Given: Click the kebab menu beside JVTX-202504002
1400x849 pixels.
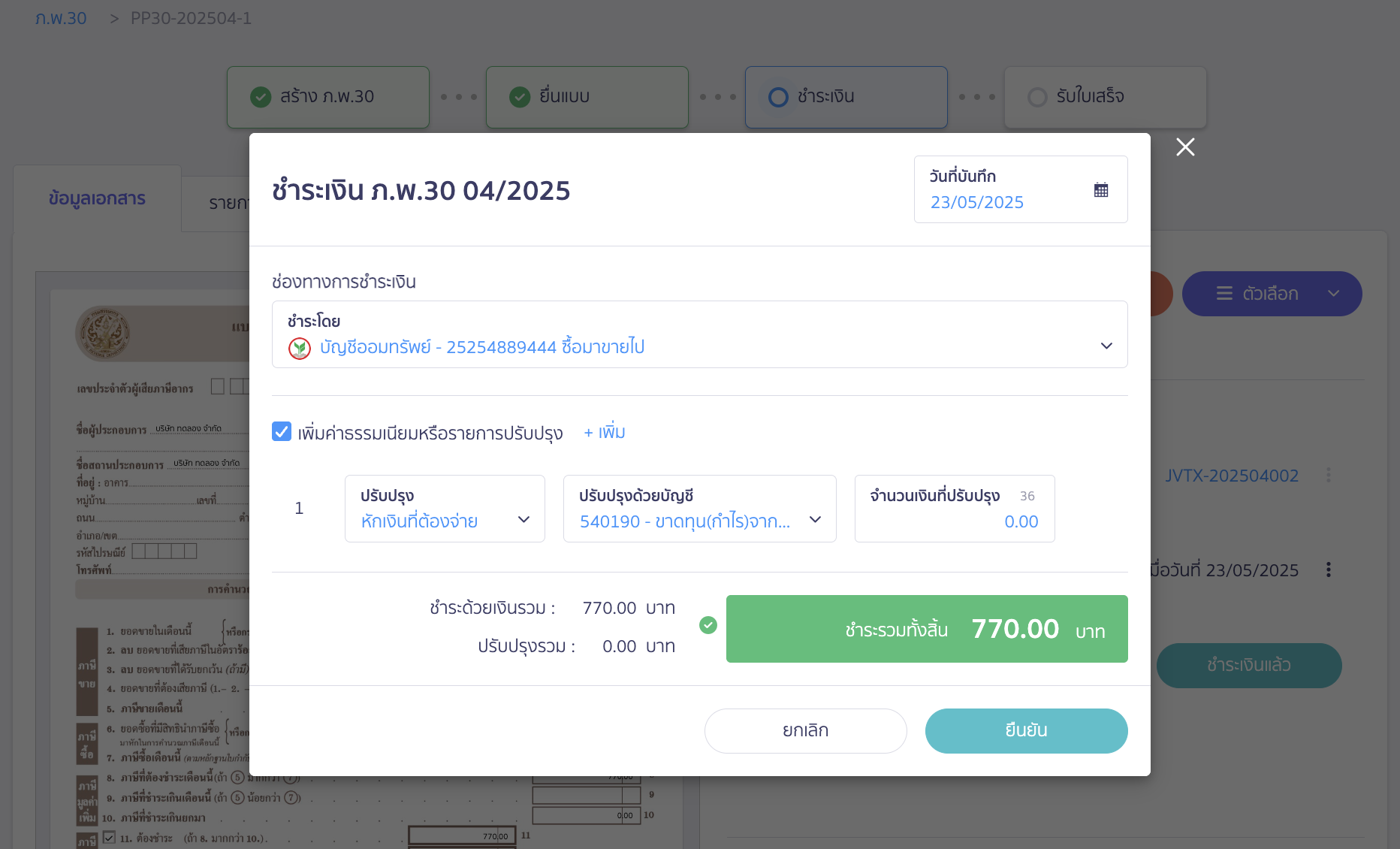Looking at the screenshot, I should (x=1329, y=475).
